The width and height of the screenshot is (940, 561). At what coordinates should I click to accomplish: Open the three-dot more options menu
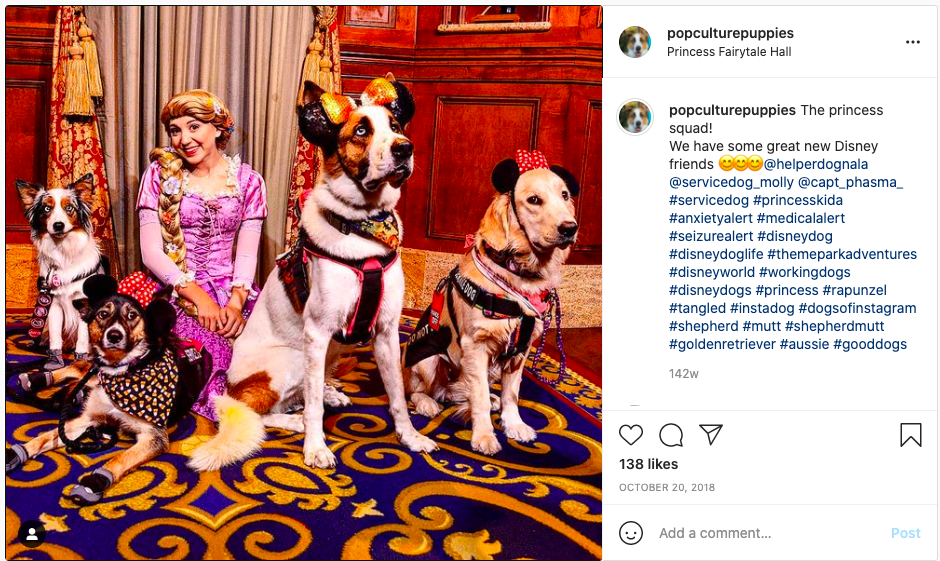click(x=912, y=42)
